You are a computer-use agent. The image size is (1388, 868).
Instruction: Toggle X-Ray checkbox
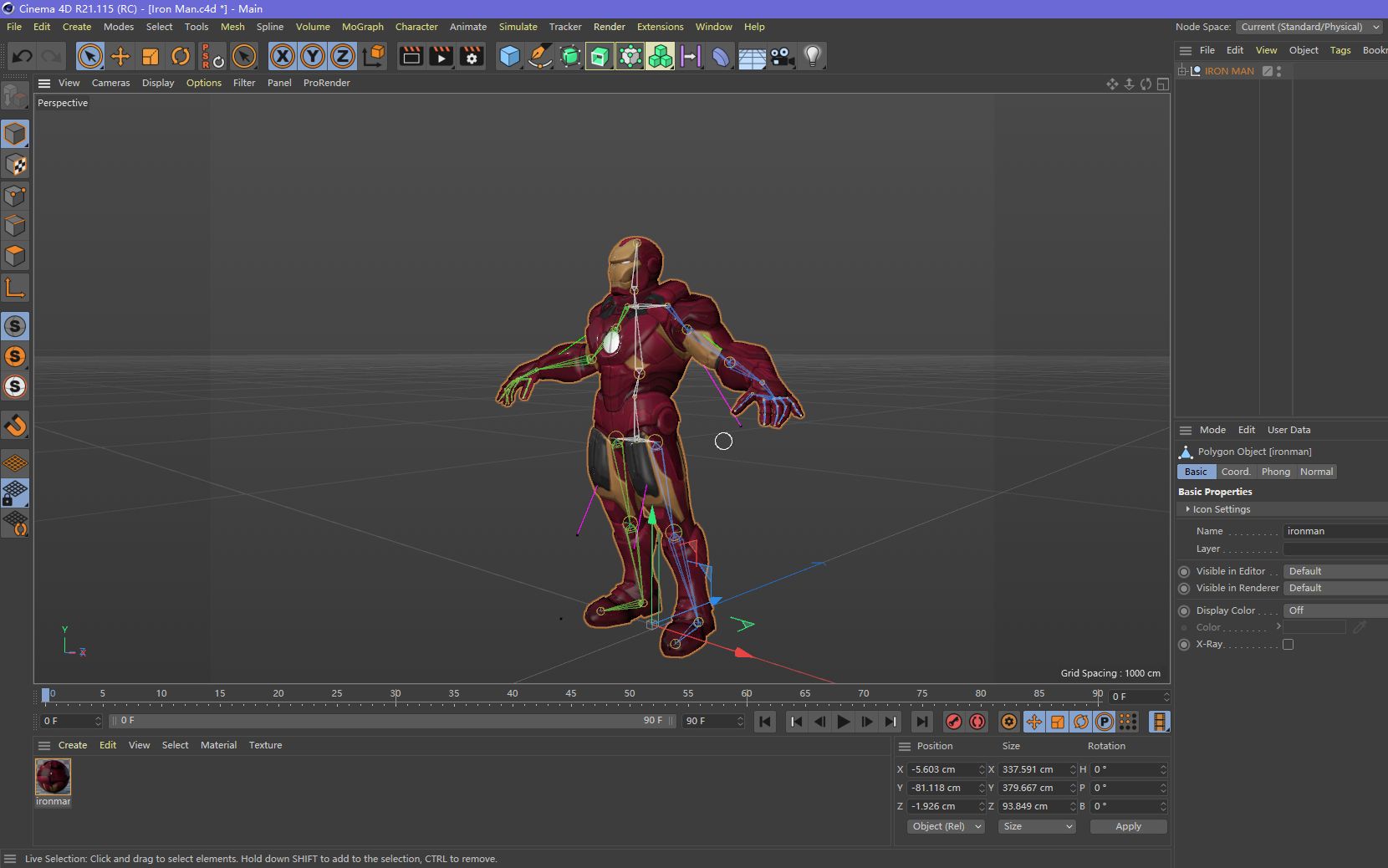(1288, 644)
